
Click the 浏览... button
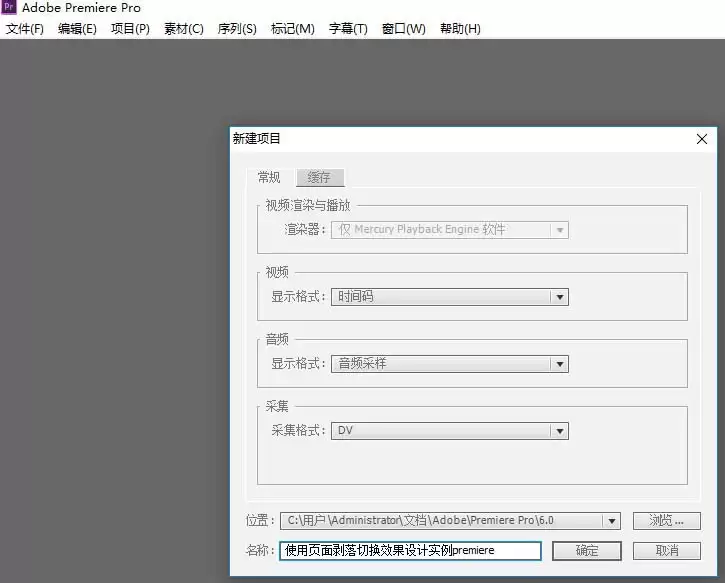[666, 521]
